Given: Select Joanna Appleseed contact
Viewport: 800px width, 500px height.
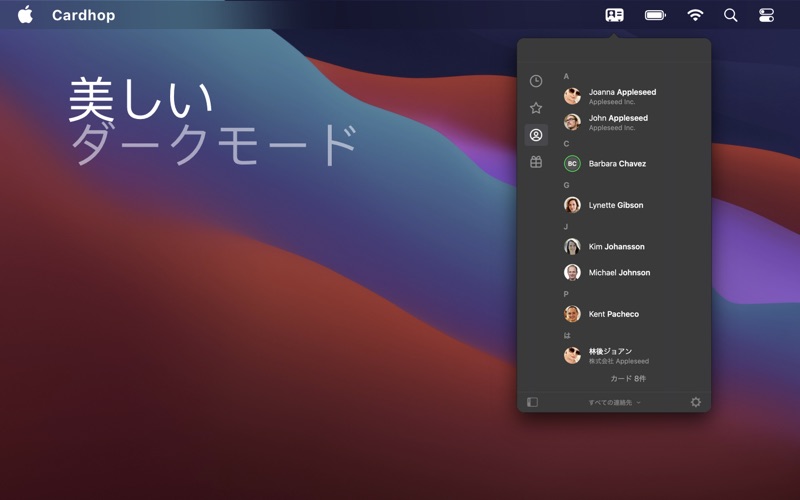Looking at the screenshot, I should pyautogui.click(x=632, y=96).
